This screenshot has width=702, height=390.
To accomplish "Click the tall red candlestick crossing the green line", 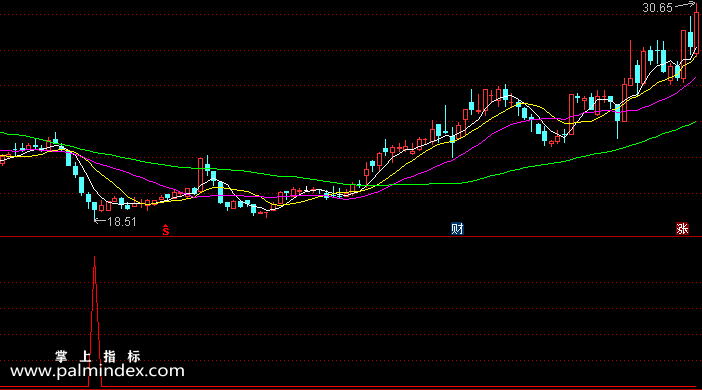I will [x=200, y=172].
